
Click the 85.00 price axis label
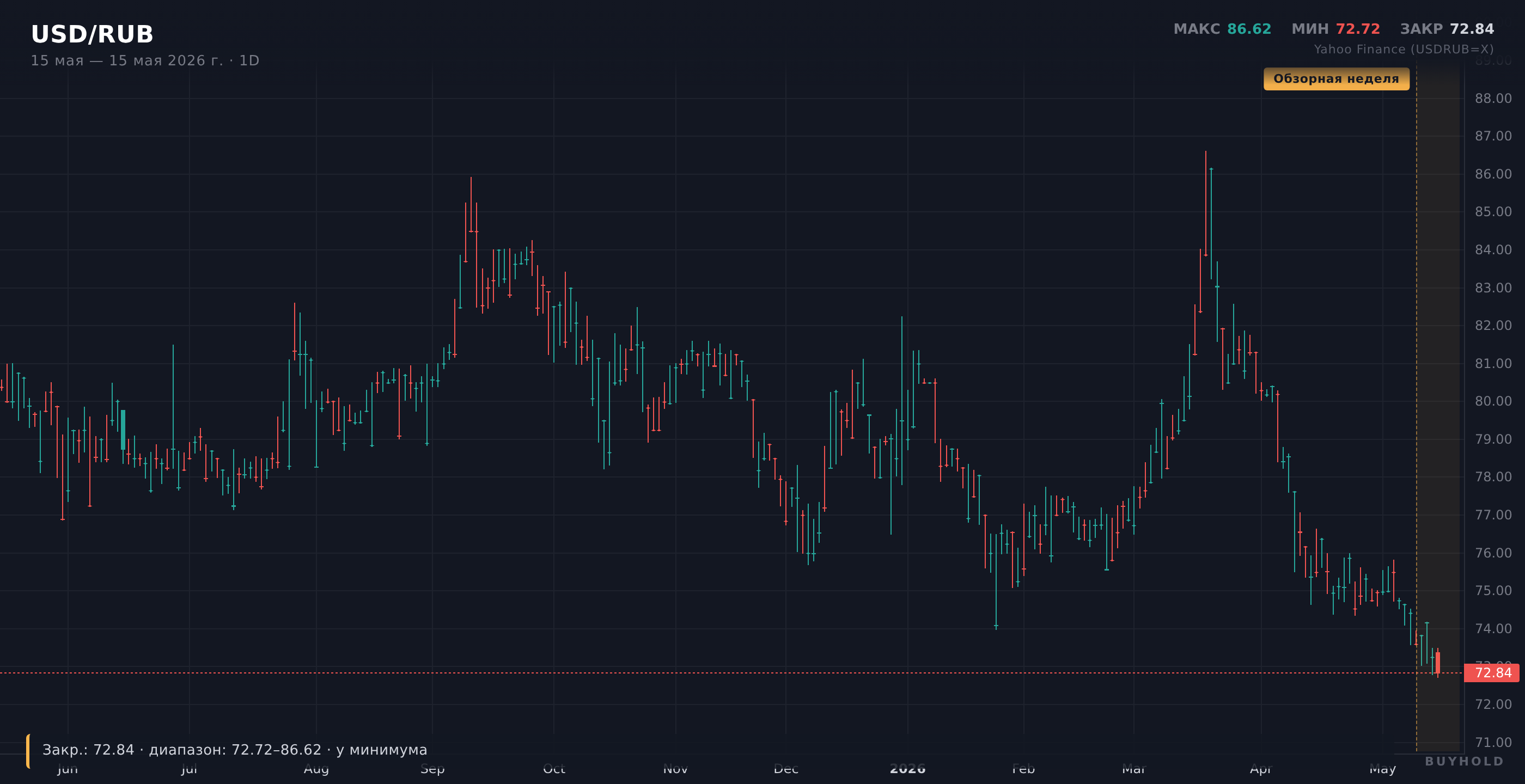1493,212
